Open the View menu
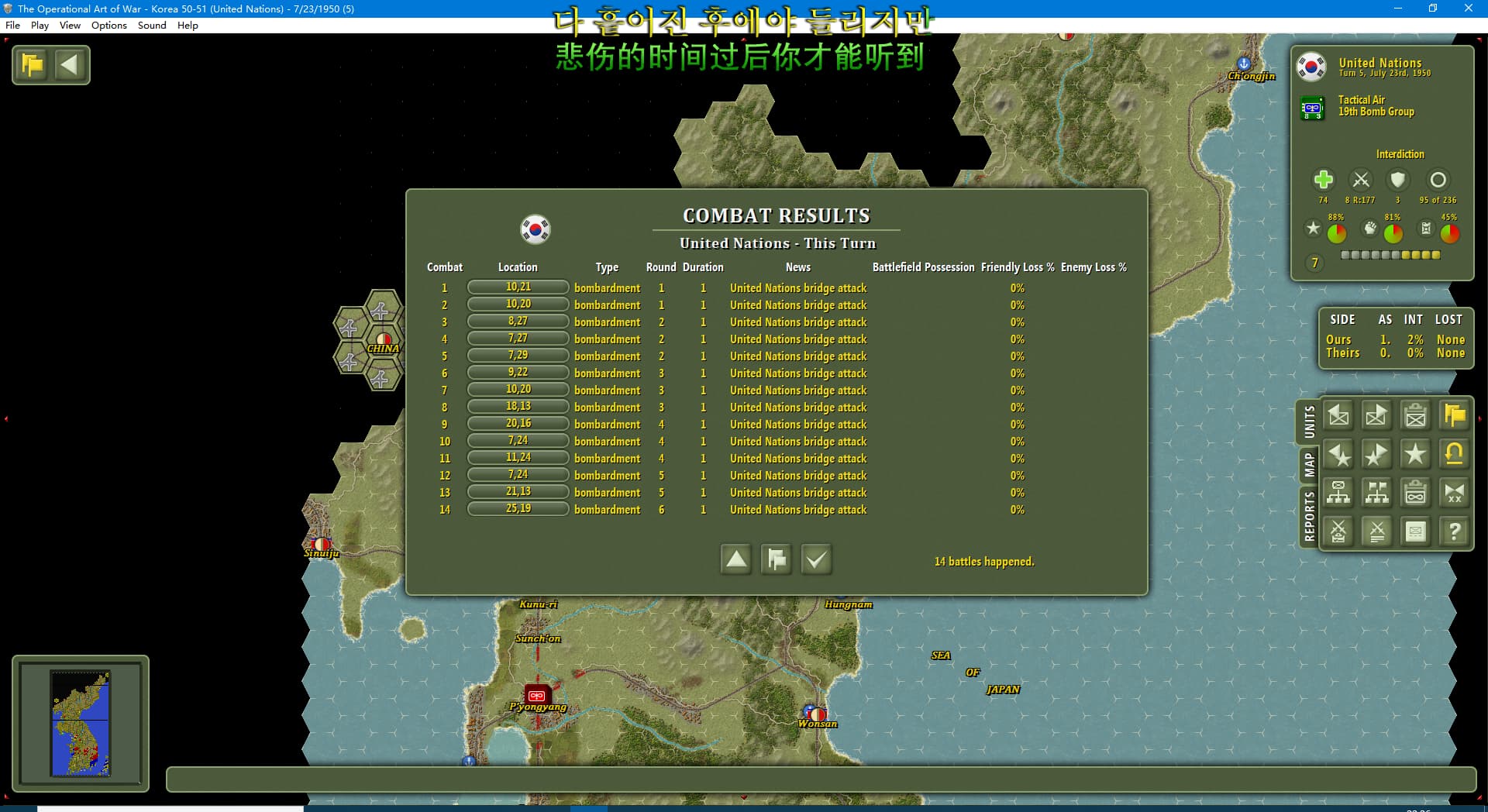The height and width of the screenshot is (812, 1488). [x=70, y=25]
